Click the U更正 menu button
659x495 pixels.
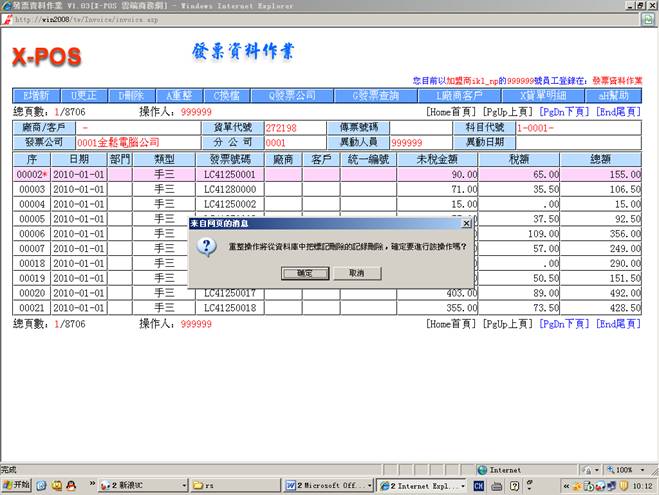(x=83, y=95)
